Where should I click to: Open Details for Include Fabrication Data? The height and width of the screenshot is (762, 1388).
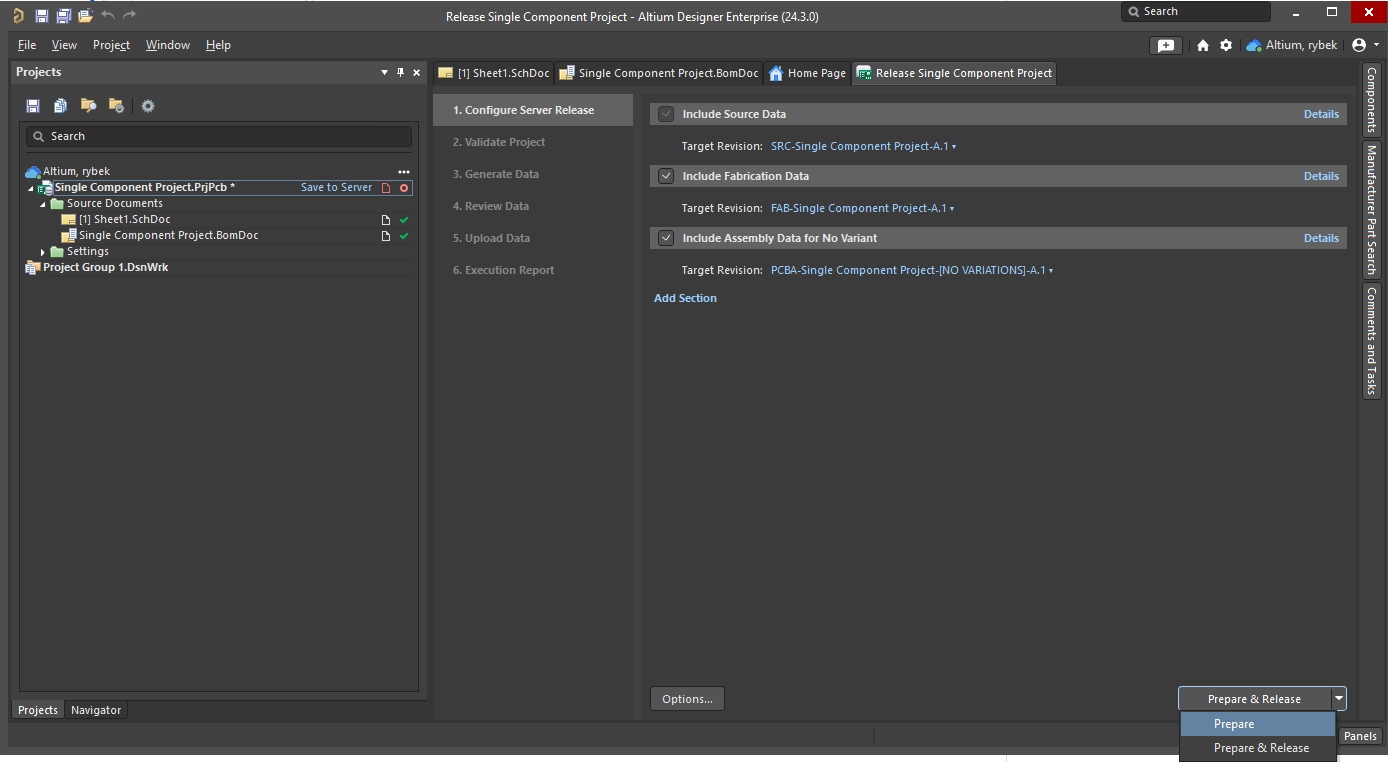(1321, 176)
